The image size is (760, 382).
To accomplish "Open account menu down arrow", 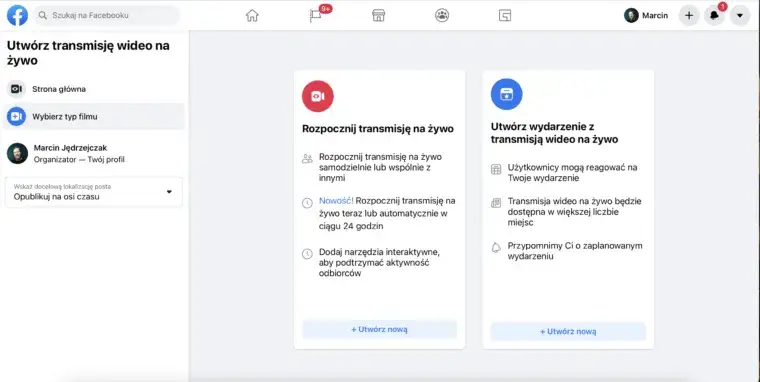I will click(x=740, y=16).
